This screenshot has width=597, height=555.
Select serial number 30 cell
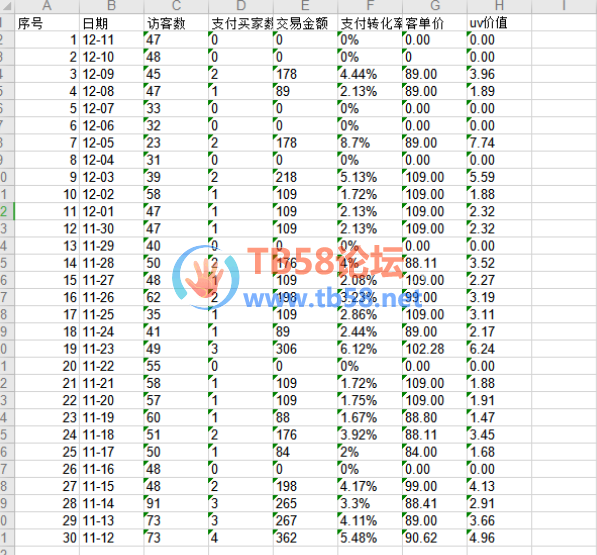[x=47, y=537]
